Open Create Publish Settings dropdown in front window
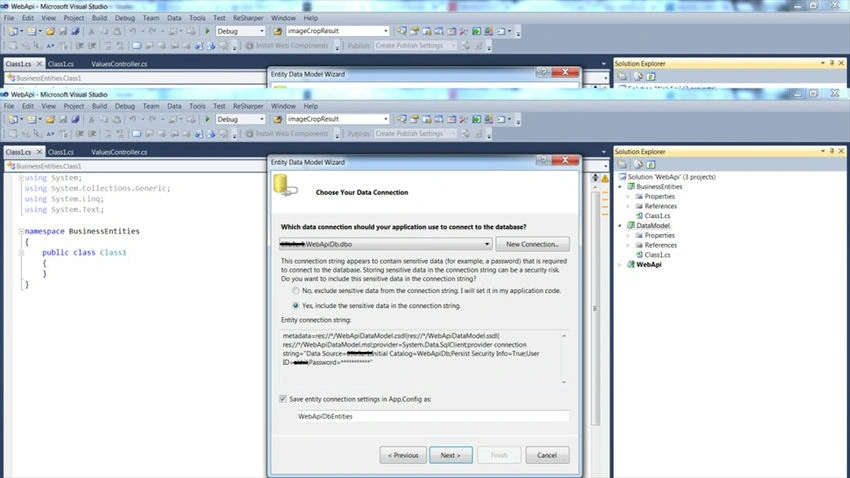The image size is (850, 478). [453, 133]
